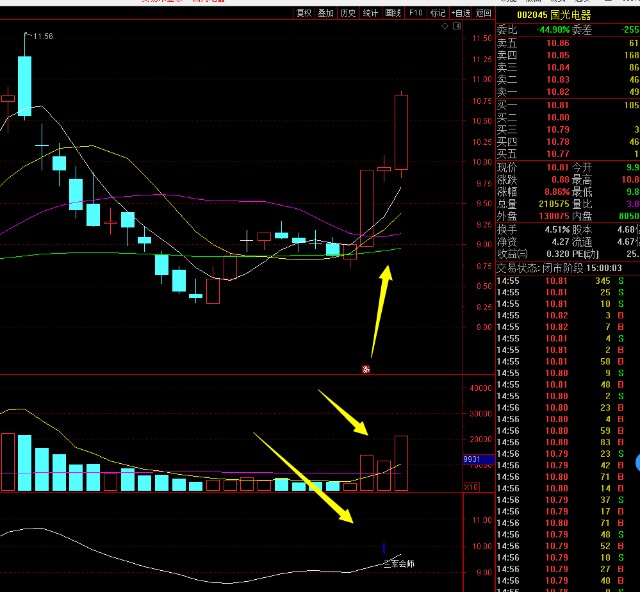Open the 历史 history view
This screenshot has height=592, width=640.
point(348,13)
